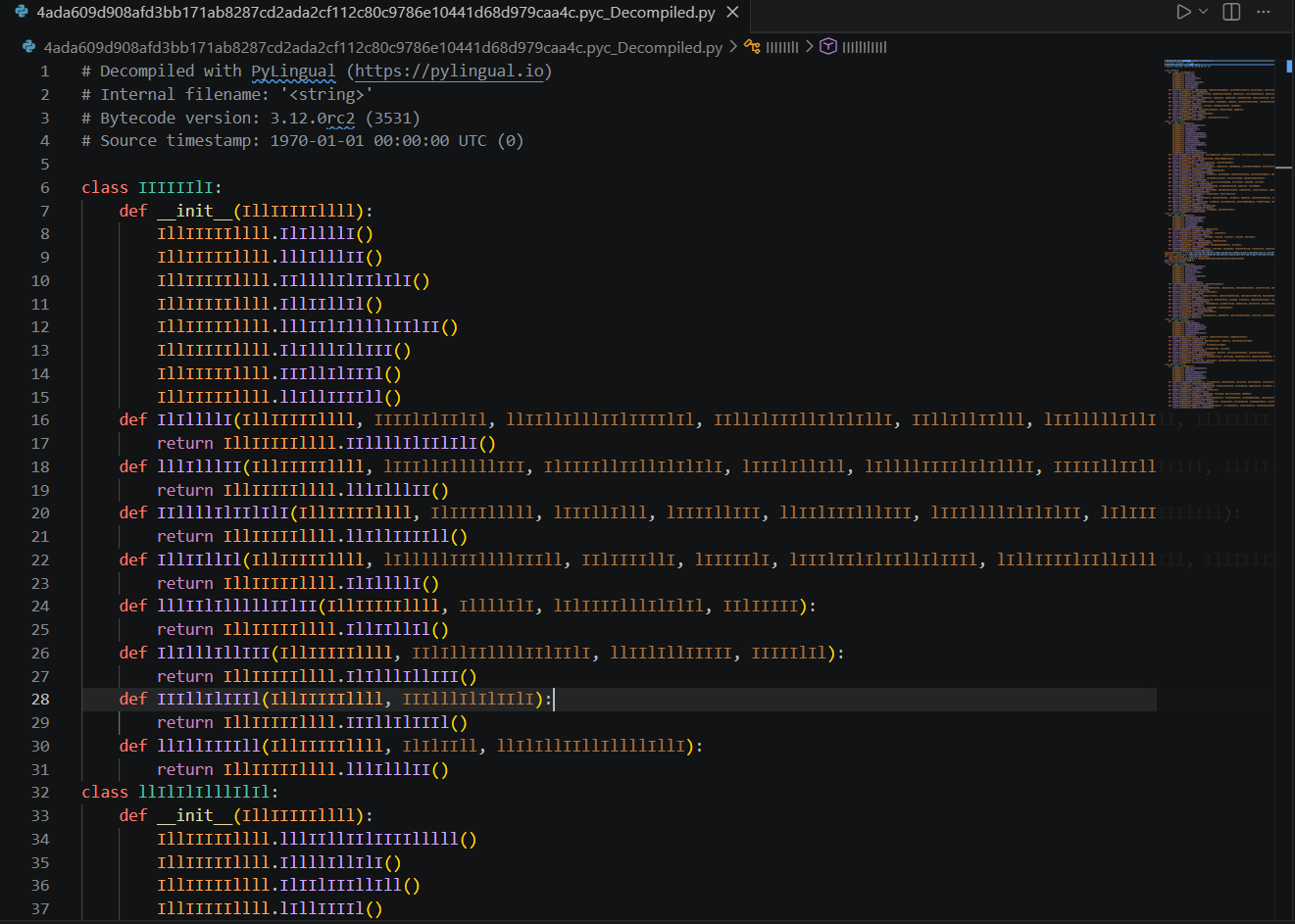
Task: Click line number 28 in the gutter
Action: coord(40,699)
